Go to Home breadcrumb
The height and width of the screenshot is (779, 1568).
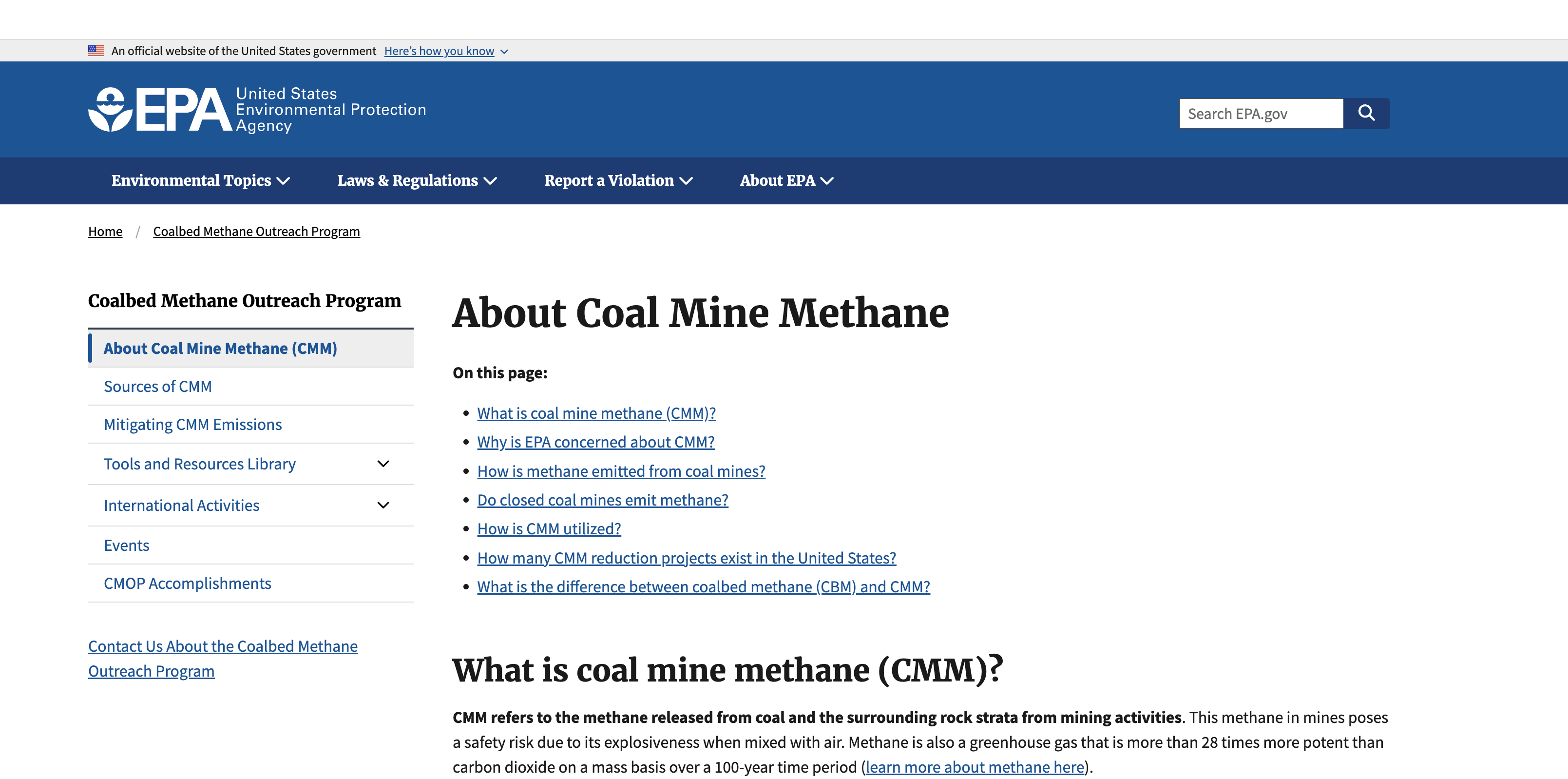tap(105, 232)
